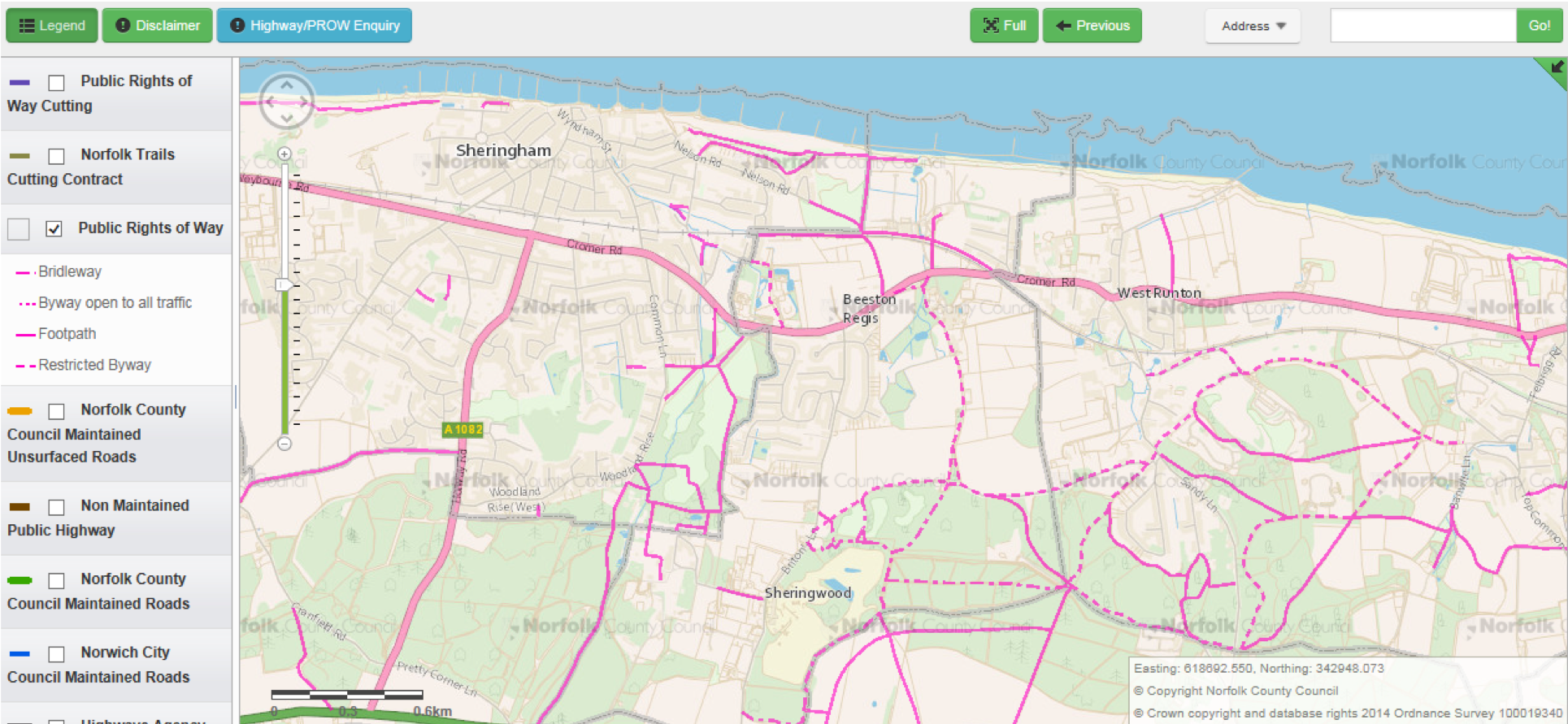This screenshot has width=1568, height=724.
Task: Click blue swatch for Norwich City Roads
Action: pos(20,653)
